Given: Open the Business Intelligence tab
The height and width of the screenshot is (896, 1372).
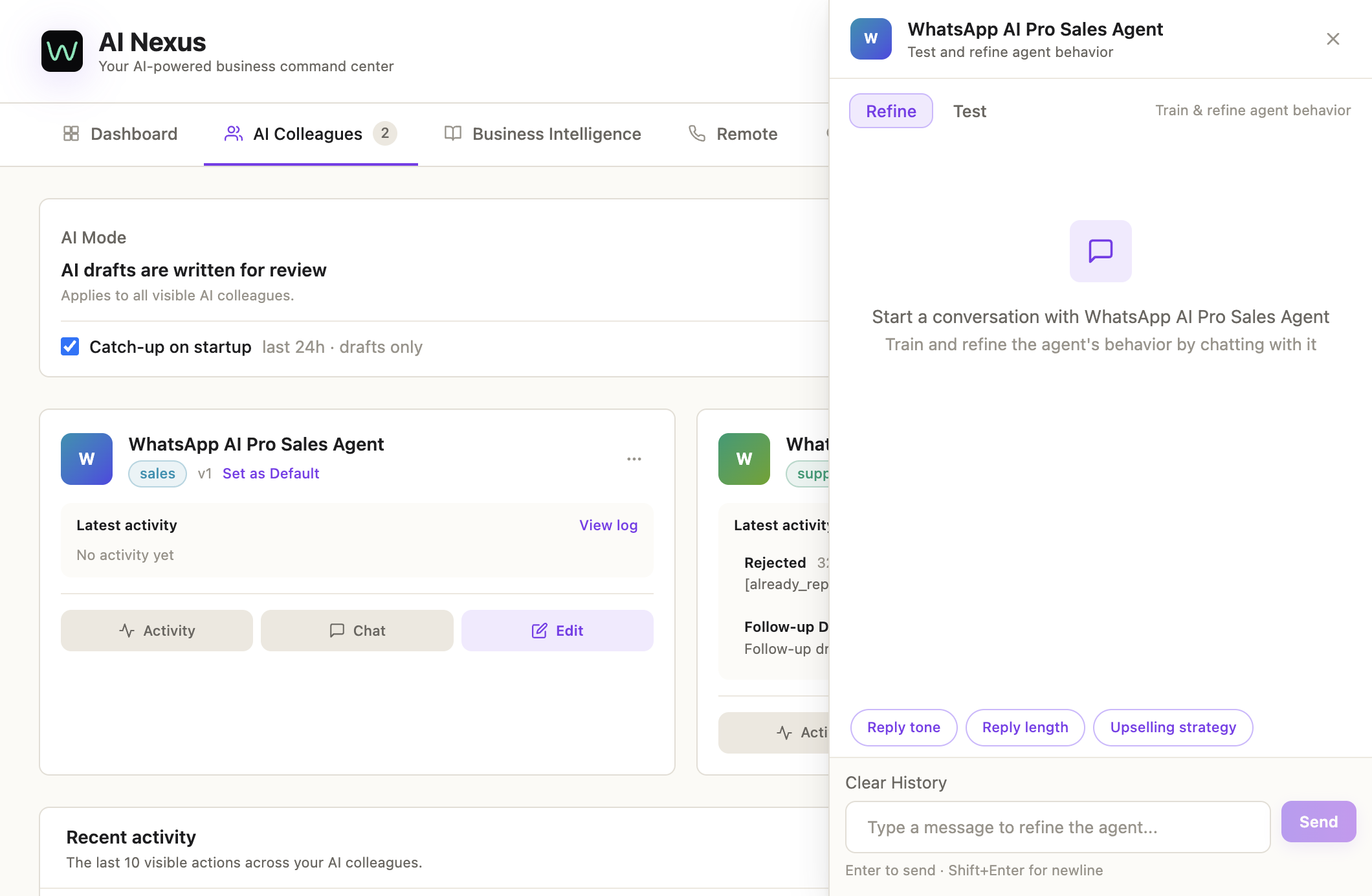Looking at the screenshot, I should tap(542, 134).
